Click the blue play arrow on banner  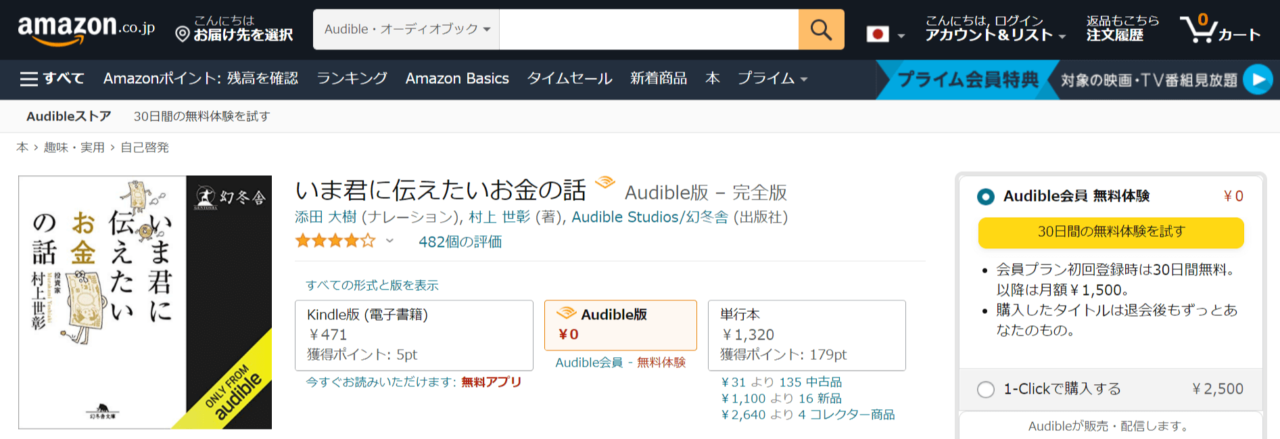click(1257, 79)
